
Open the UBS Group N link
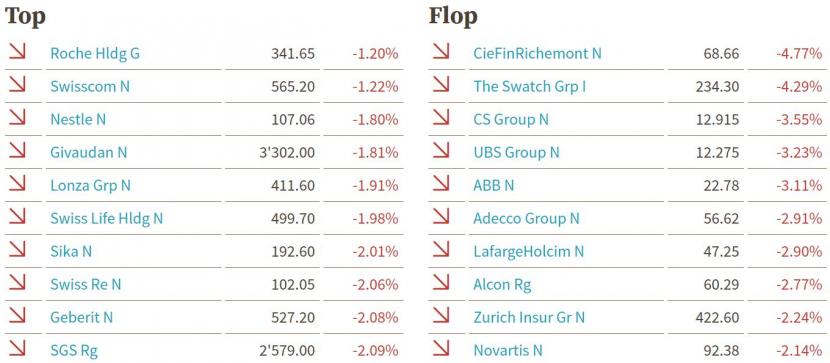[517, 152]
